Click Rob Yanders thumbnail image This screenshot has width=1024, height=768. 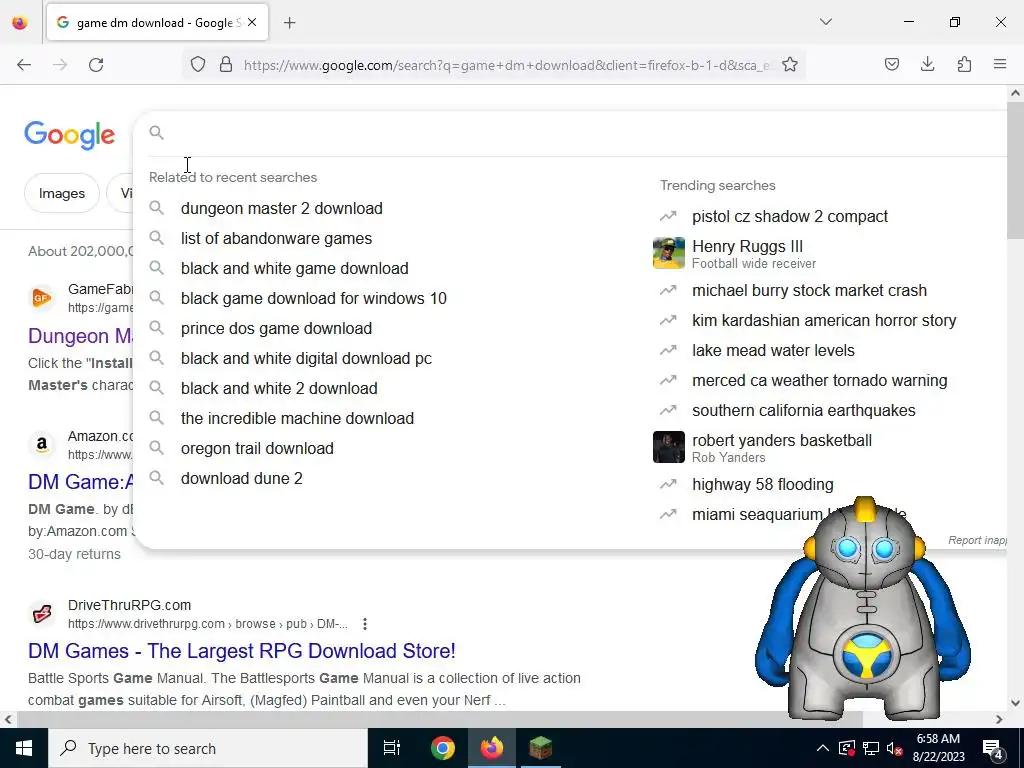coord(669,447)
